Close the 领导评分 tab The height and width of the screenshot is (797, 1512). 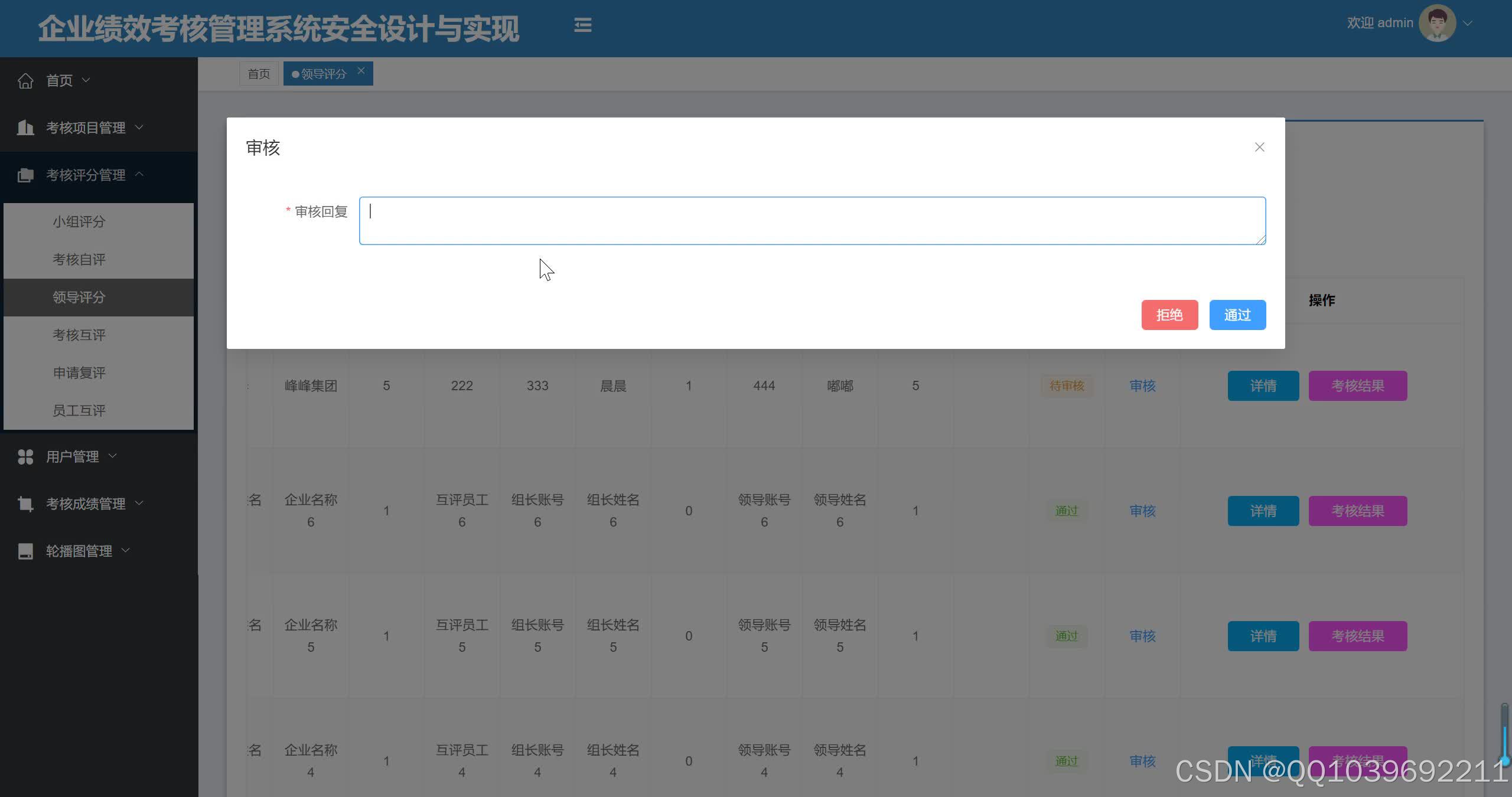click(361, 71)
